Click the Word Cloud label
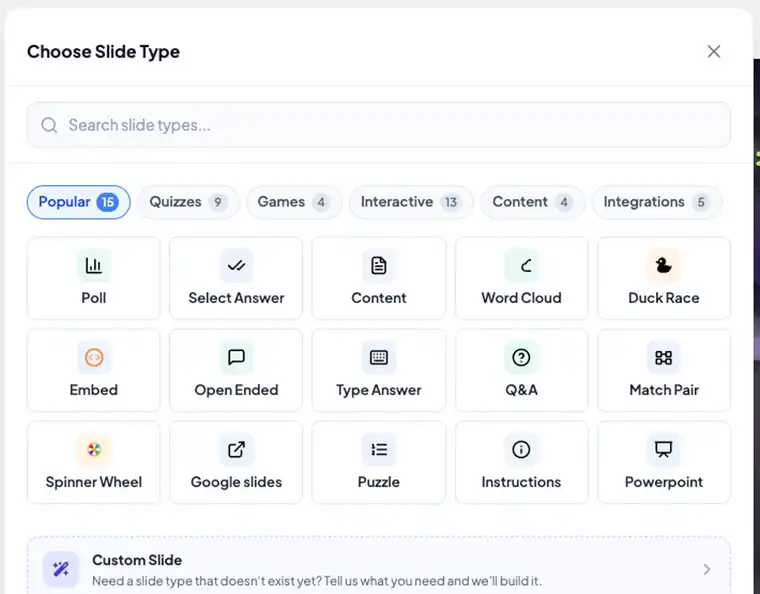 pyautogui.click(x=521, y=298)
